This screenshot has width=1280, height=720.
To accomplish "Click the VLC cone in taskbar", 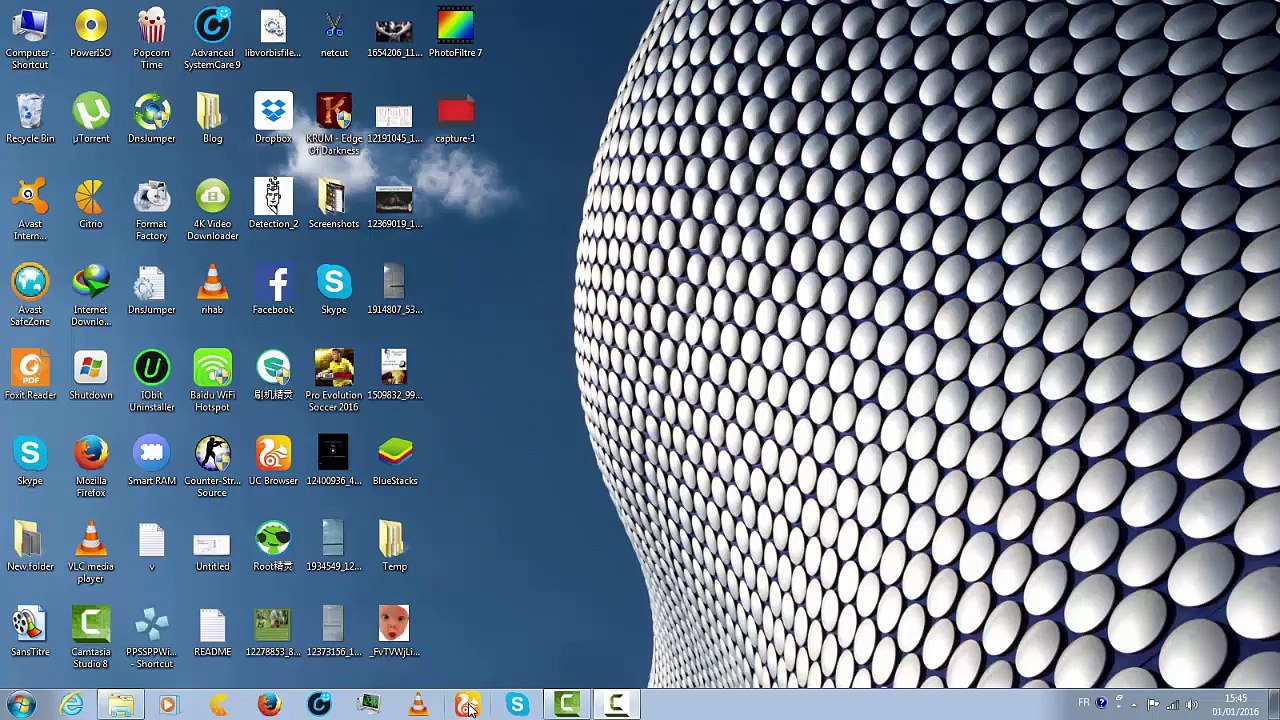I will 418,705.
